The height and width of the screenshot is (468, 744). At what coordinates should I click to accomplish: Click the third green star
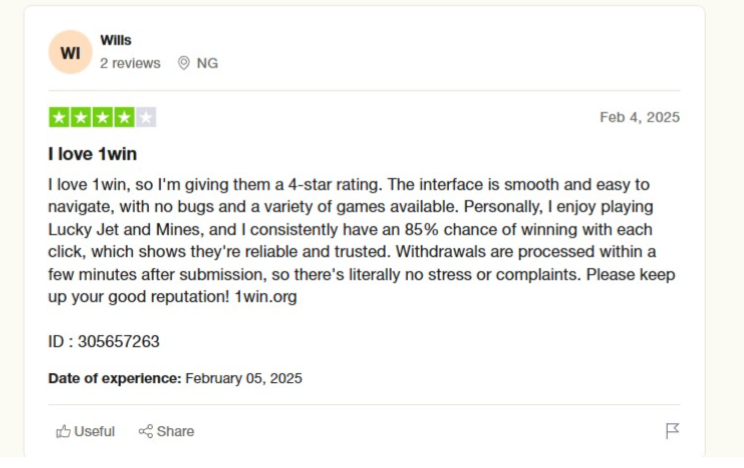pos(102,117)
